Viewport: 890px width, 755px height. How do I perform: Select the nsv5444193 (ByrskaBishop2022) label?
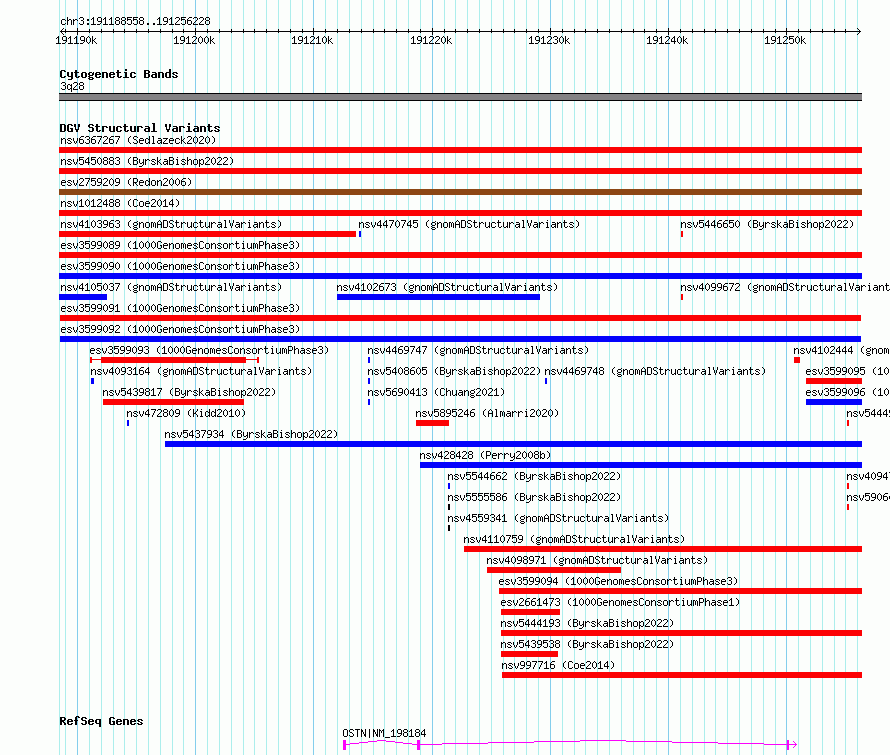(x=587, y=623)
